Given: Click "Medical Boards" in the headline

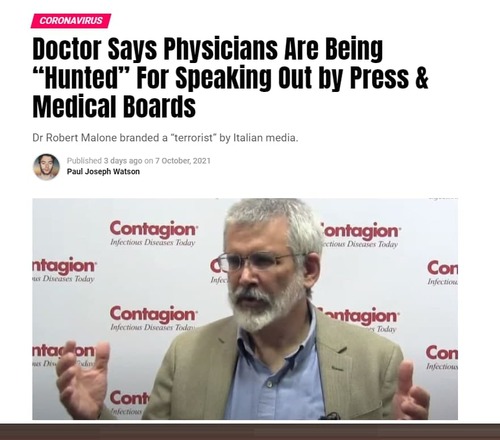Looking at the screenshot, I should pos(114,107).
